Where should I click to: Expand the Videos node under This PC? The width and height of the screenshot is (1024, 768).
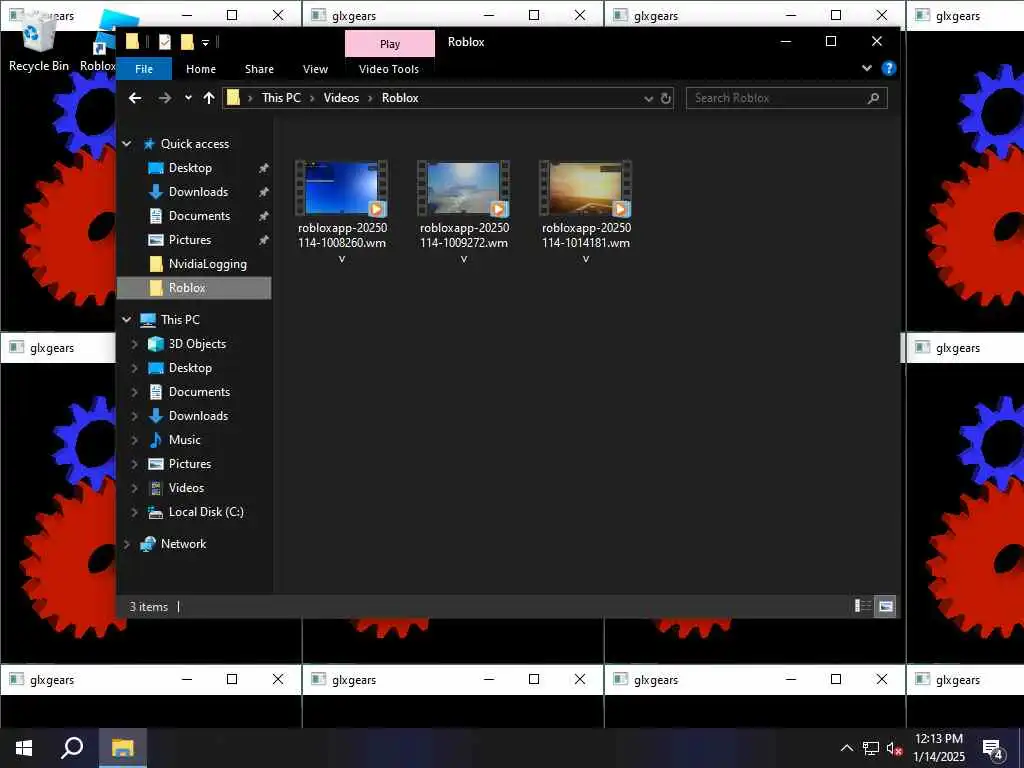(x=135, y=488)
